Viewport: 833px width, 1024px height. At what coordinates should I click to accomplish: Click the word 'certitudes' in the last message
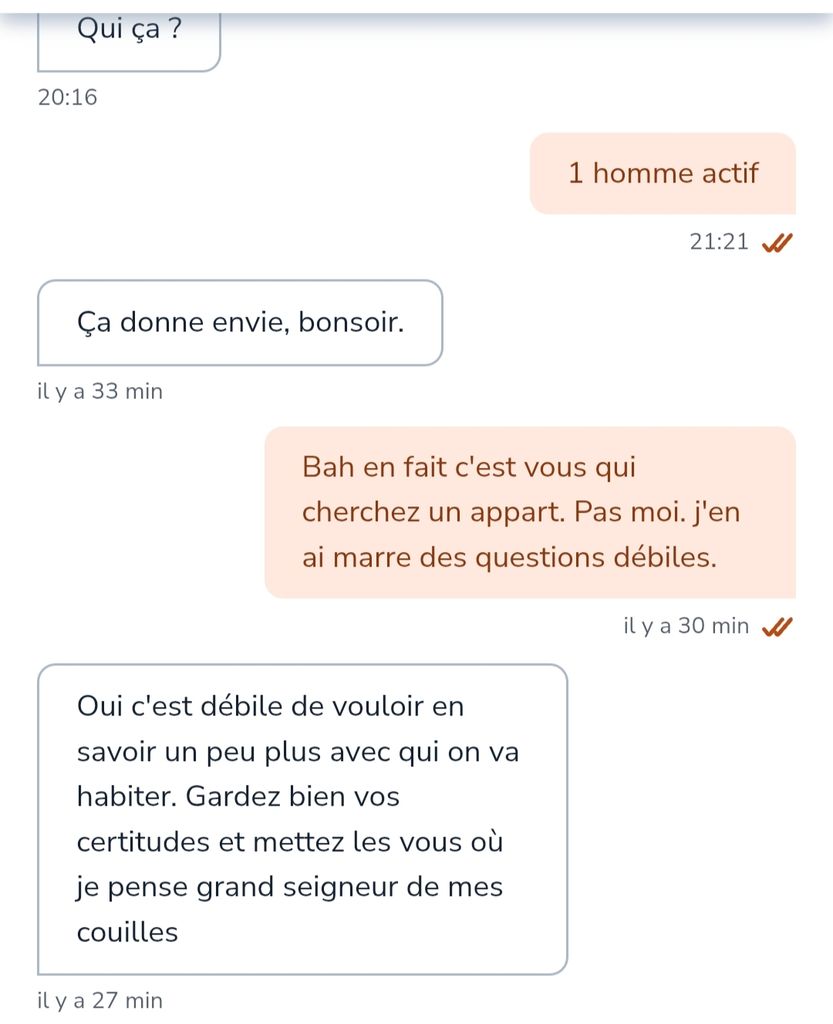pos(144,842)
